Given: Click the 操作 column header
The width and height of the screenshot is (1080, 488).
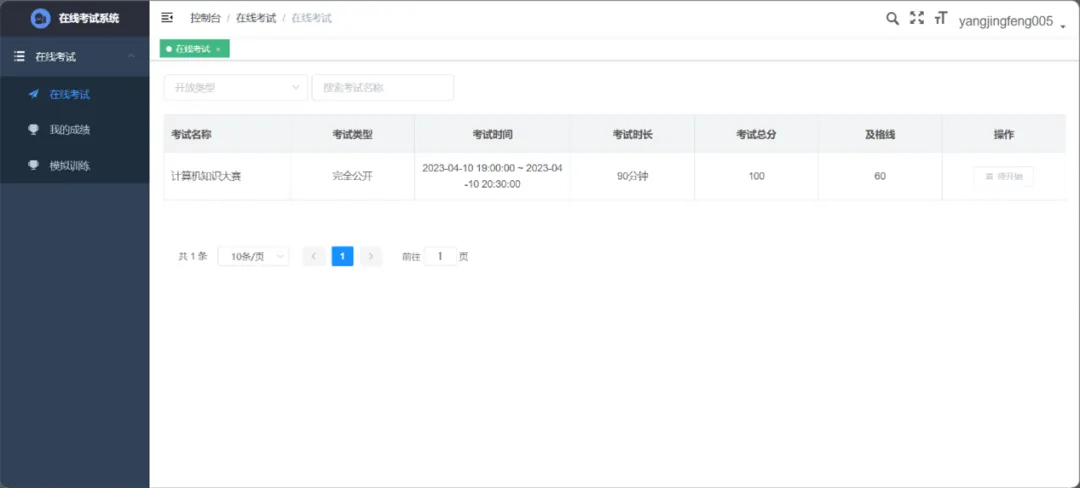Looking at the screenshot, I should coord(1004,134).
